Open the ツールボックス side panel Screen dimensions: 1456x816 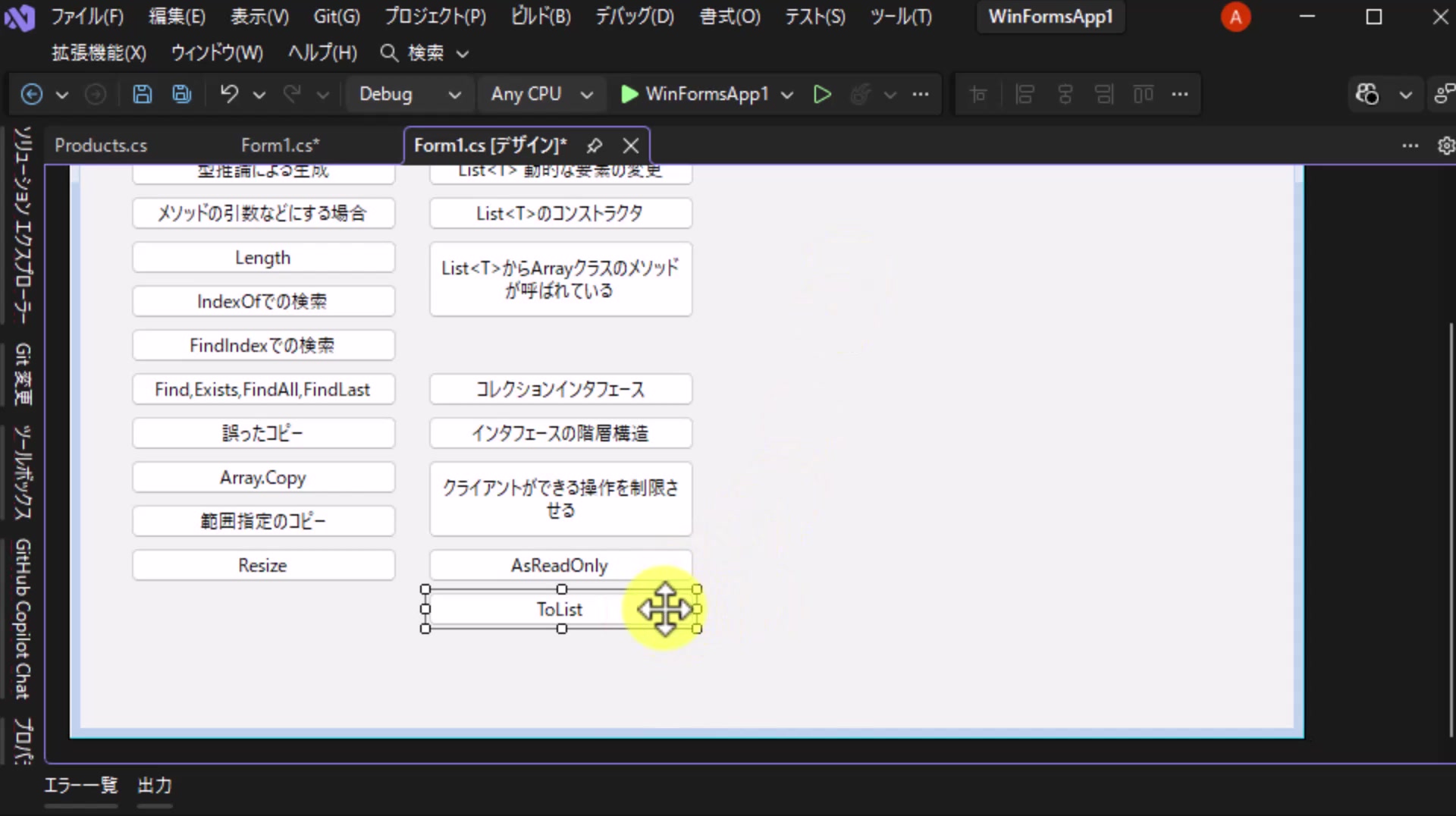24,472
